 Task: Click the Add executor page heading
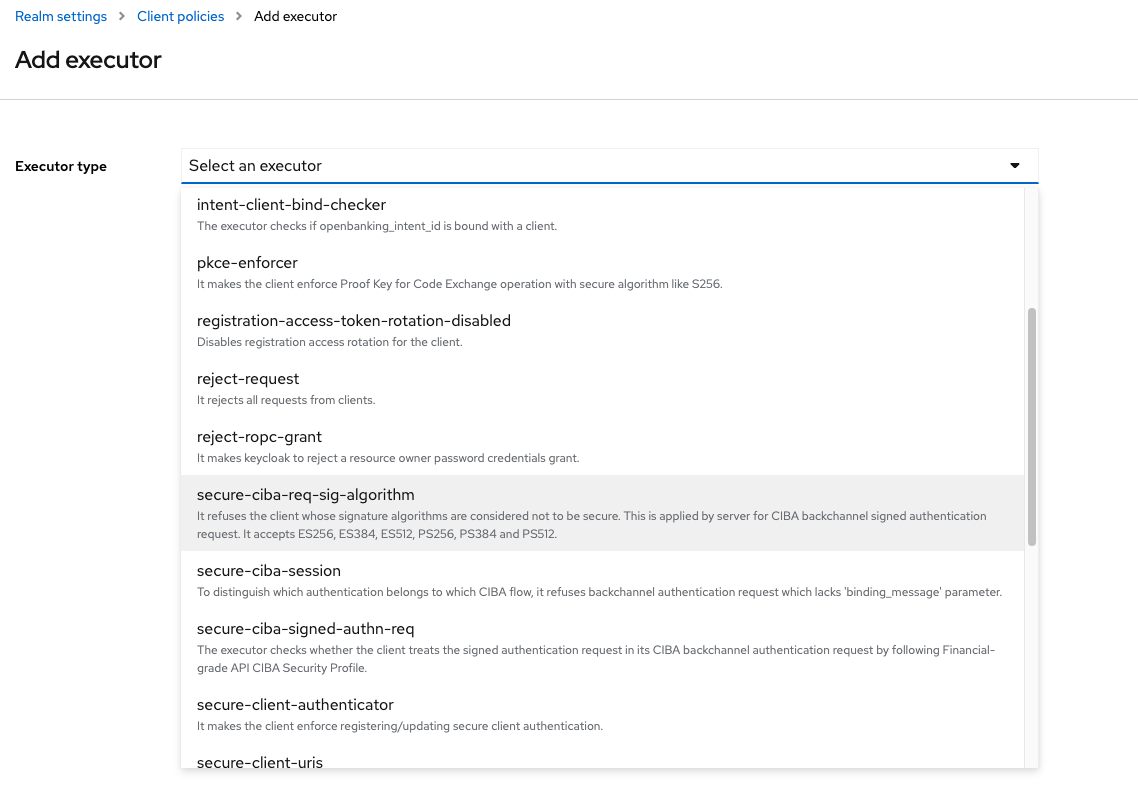click(x=88, y=60)
